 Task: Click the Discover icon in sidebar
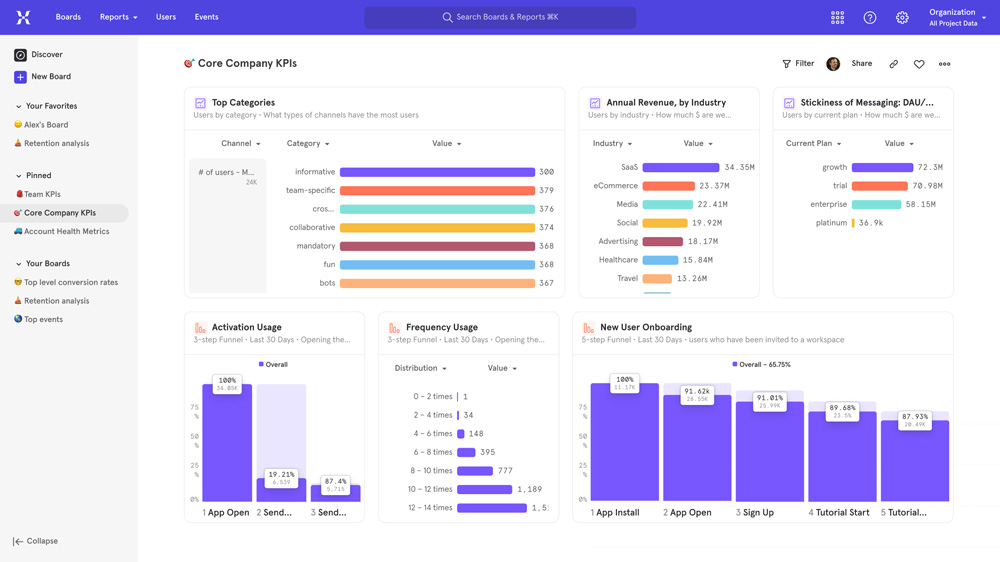pyautogui.click(x=20, y=55)
